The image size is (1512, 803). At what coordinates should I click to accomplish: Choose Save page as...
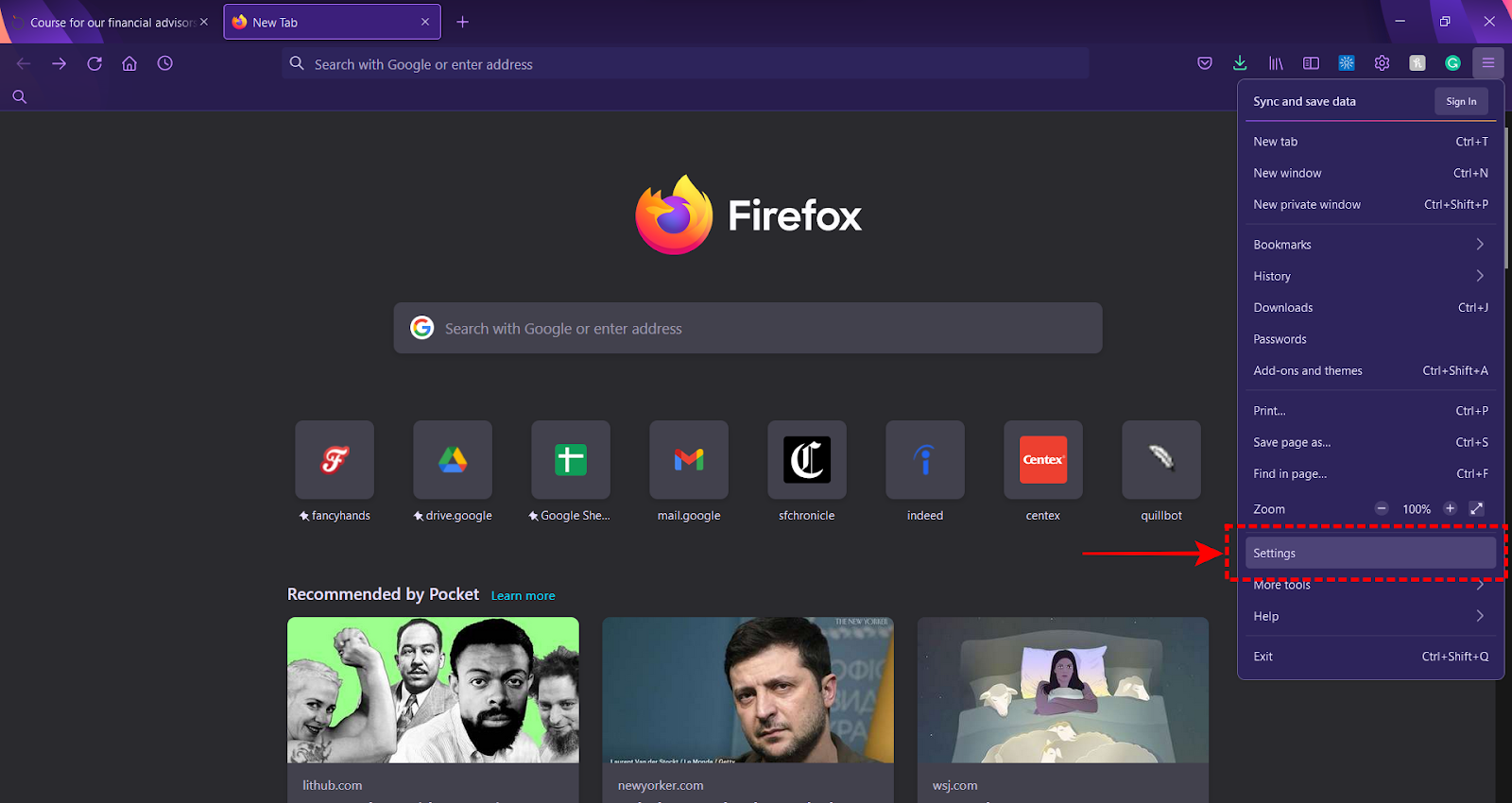click(1370, 442)
